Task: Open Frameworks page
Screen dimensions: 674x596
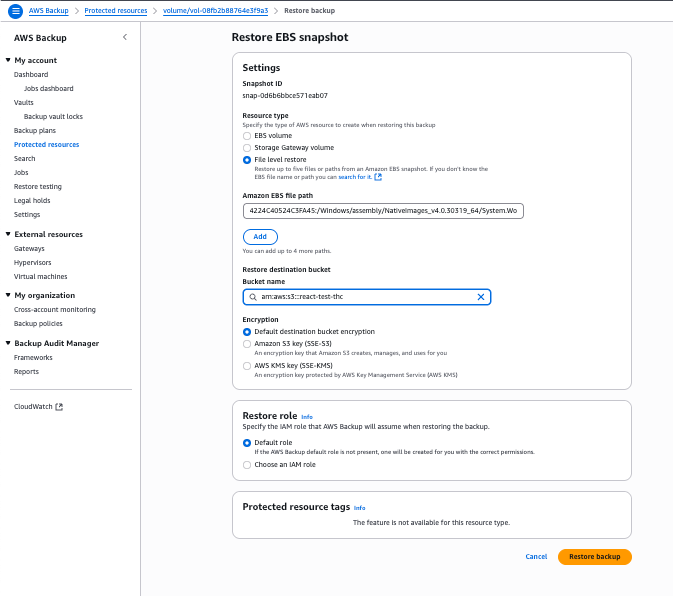Action: pos(33,358)
